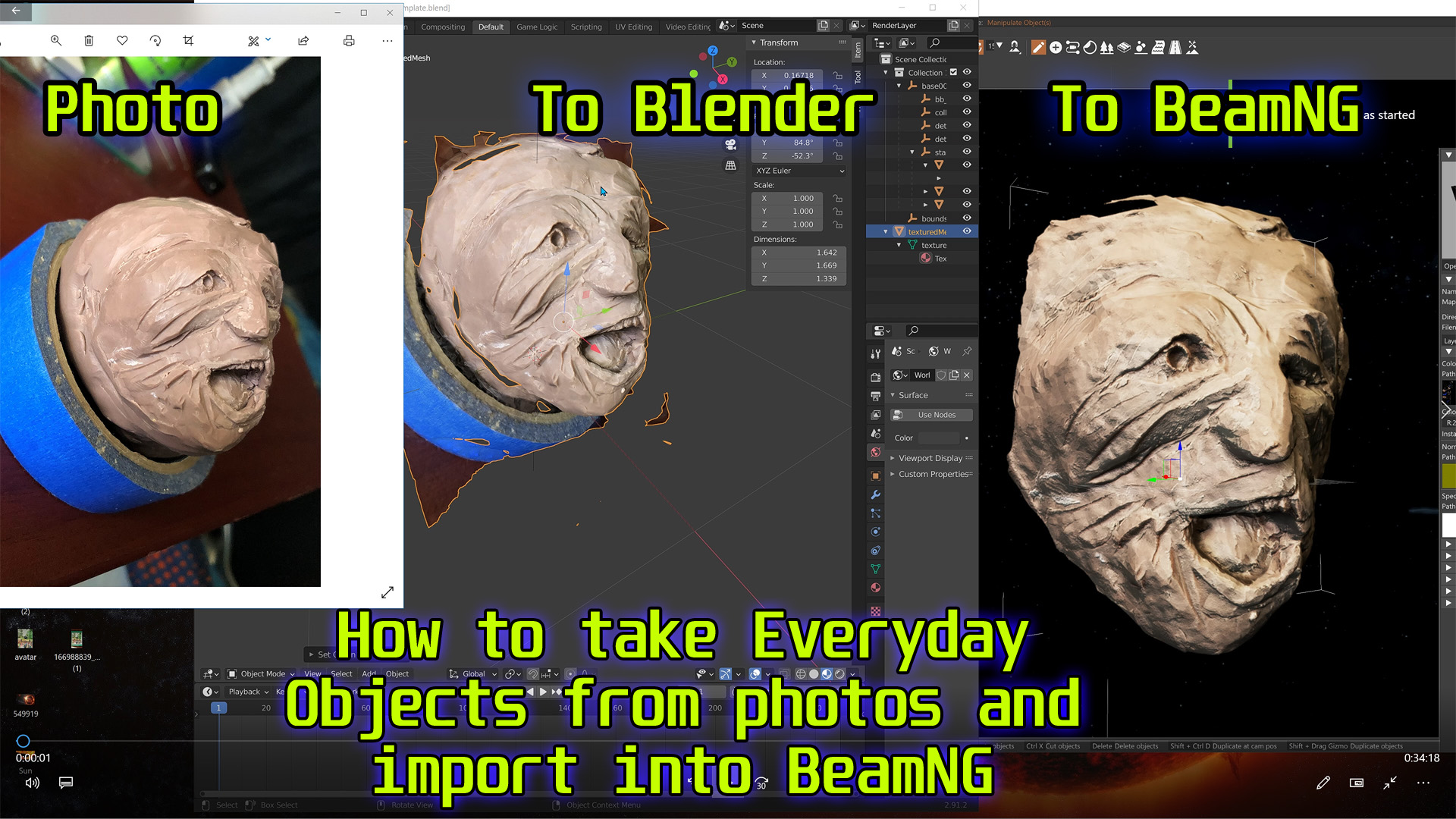1456x819 pixels.
Task: Open the XYZ Euler rotation mode dropdown
Action: click(x=799, y=171)
